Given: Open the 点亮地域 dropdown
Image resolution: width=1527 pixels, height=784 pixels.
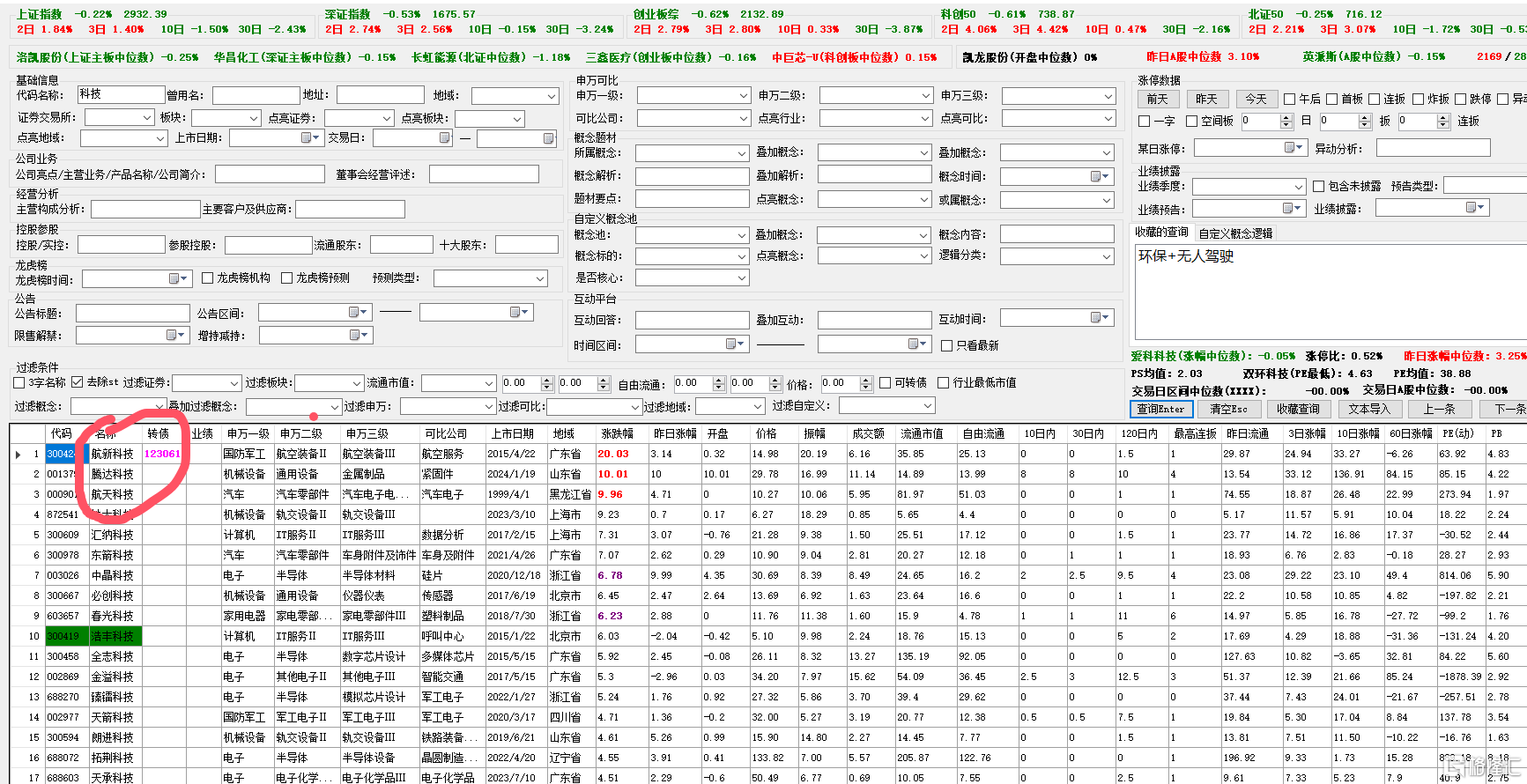Looking at the screenshot, I should [159, 138].
